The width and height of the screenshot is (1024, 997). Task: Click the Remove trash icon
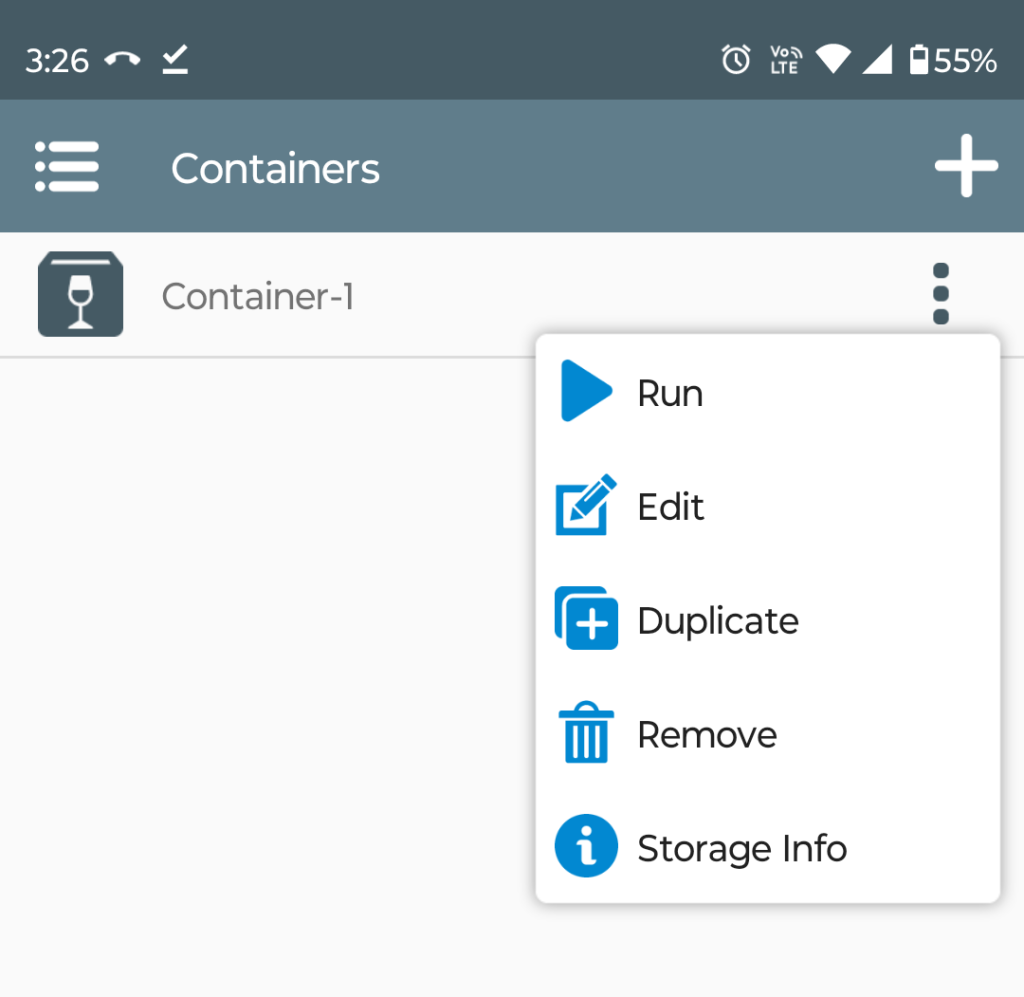click(x=586, y=733)
